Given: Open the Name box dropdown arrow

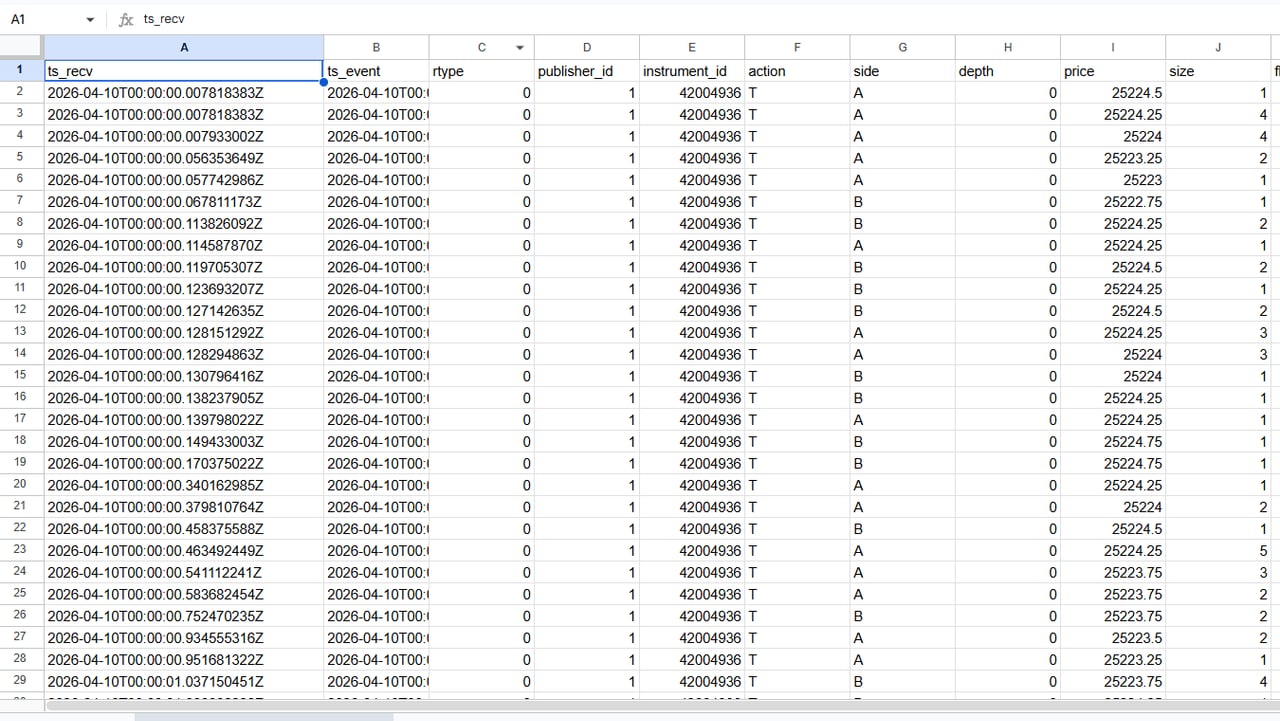Looking at the screenshot, I should 90,20.
